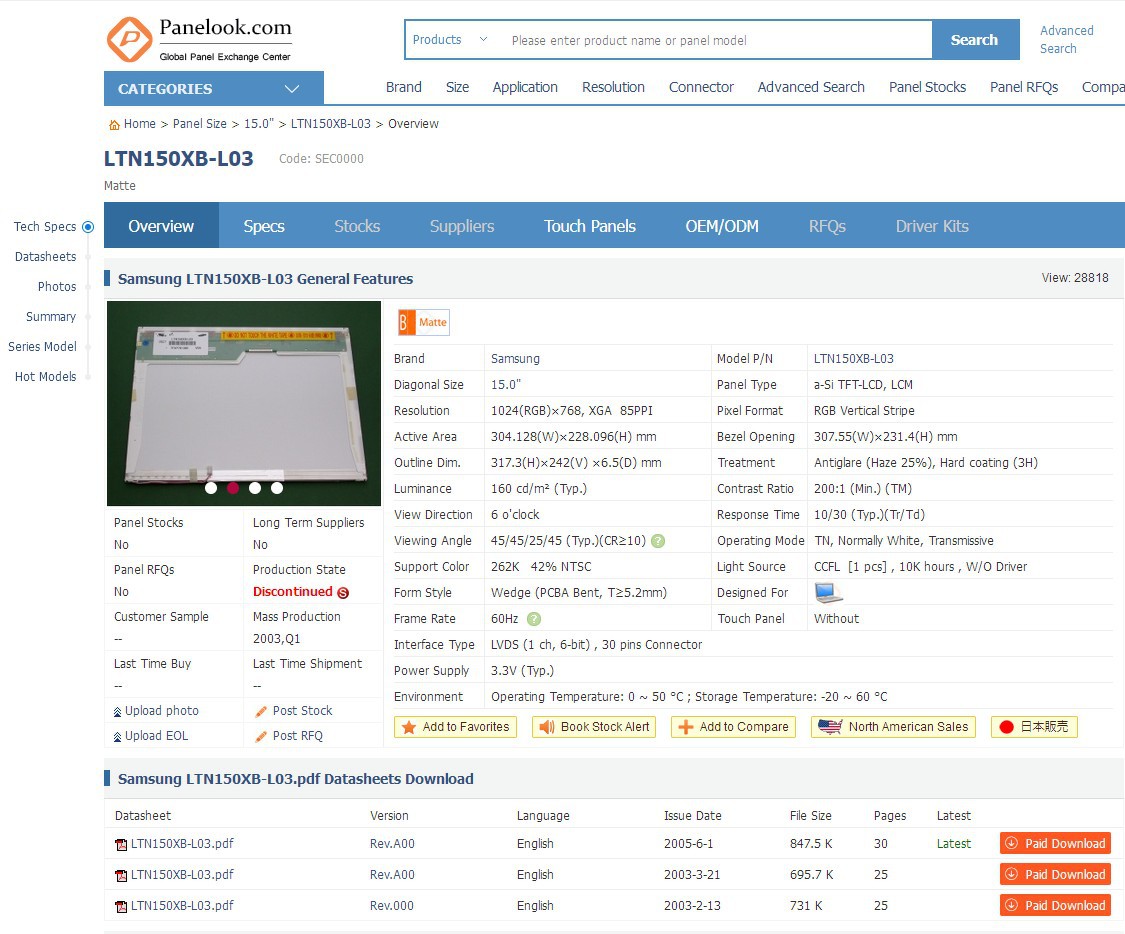Image resolution: width=1125 pixels, height=934 pixels.
Task: Focus the product name search field
Action: click(715, 40)
